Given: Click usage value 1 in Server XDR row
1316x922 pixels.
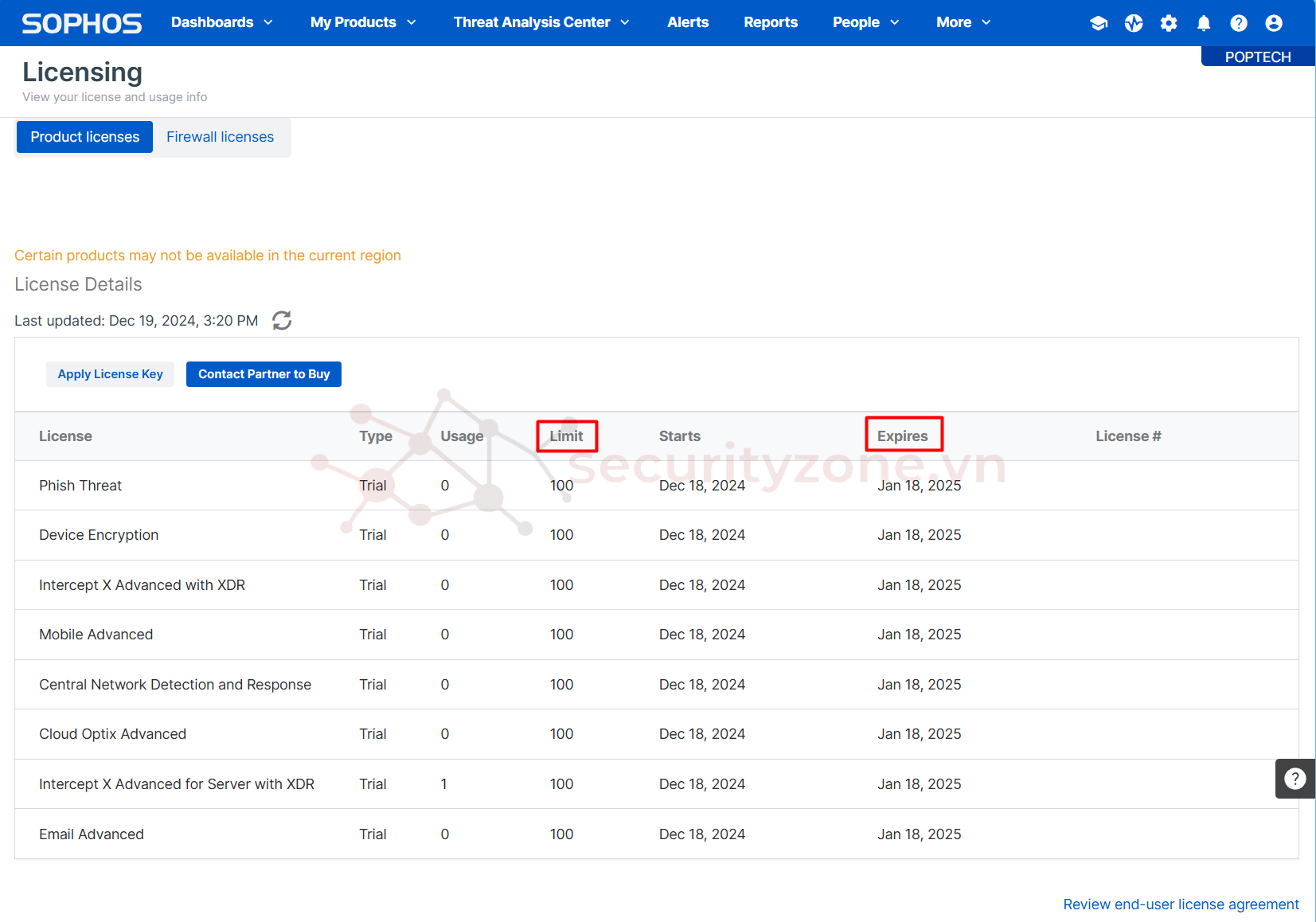Looking at the screenshot, I should point(443,784).
